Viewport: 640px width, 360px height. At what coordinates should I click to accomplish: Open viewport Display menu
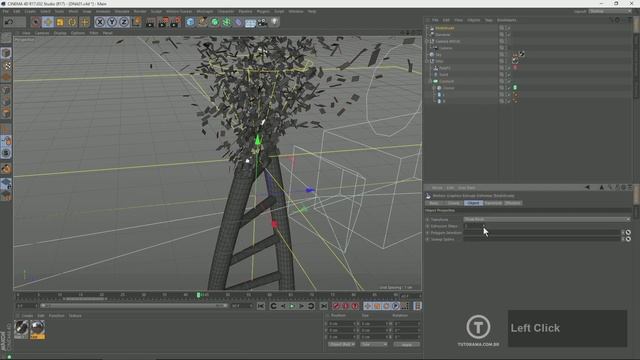pyautogui.click(x=60, y=33)
